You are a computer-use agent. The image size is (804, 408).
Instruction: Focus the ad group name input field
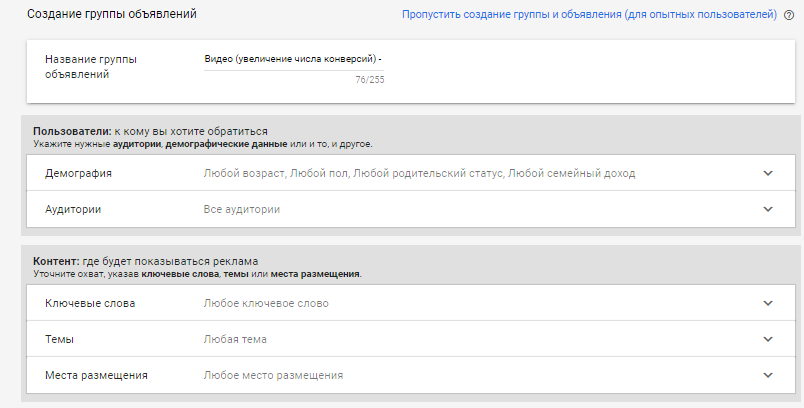[293, 59]
